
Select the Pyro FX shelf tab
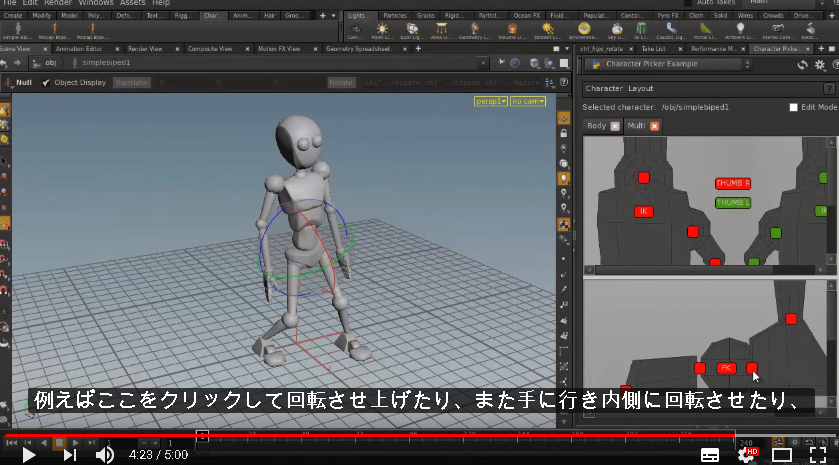[x=668, y=16]
